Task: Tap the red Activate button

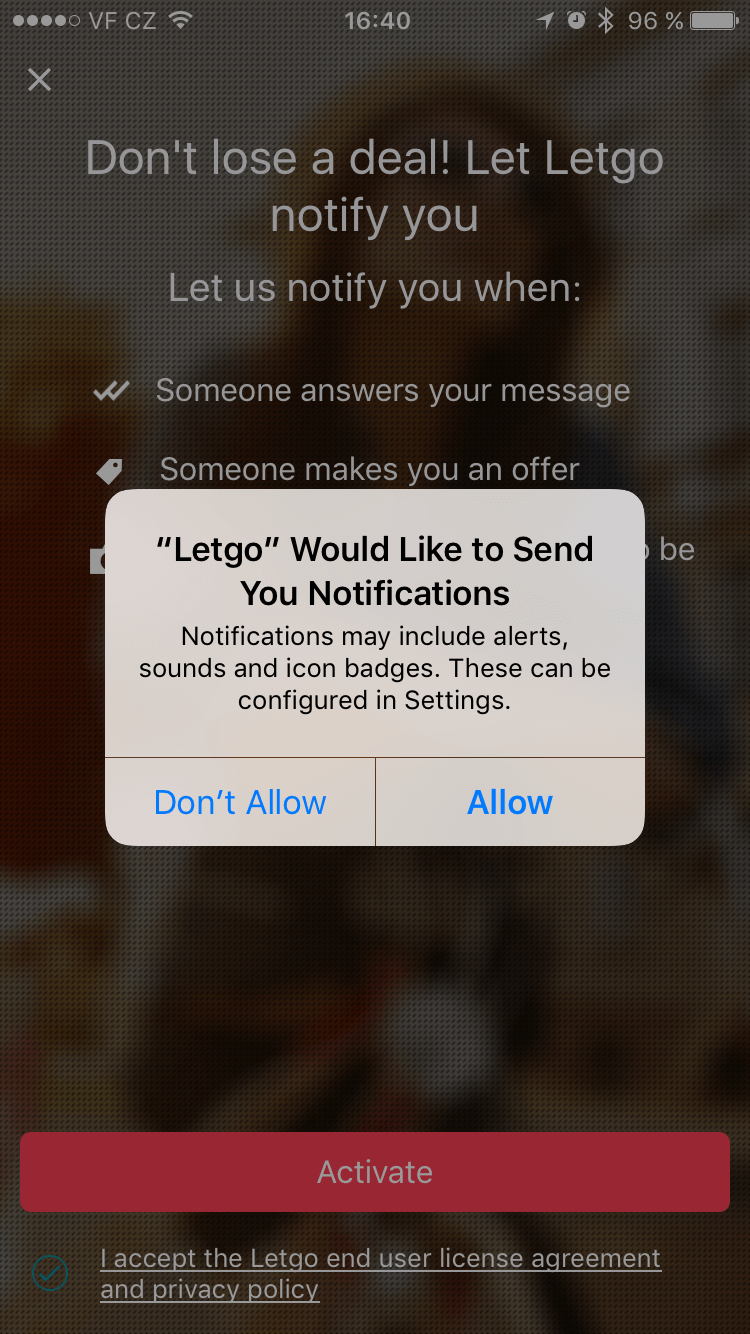Action: coord(375,1172)
